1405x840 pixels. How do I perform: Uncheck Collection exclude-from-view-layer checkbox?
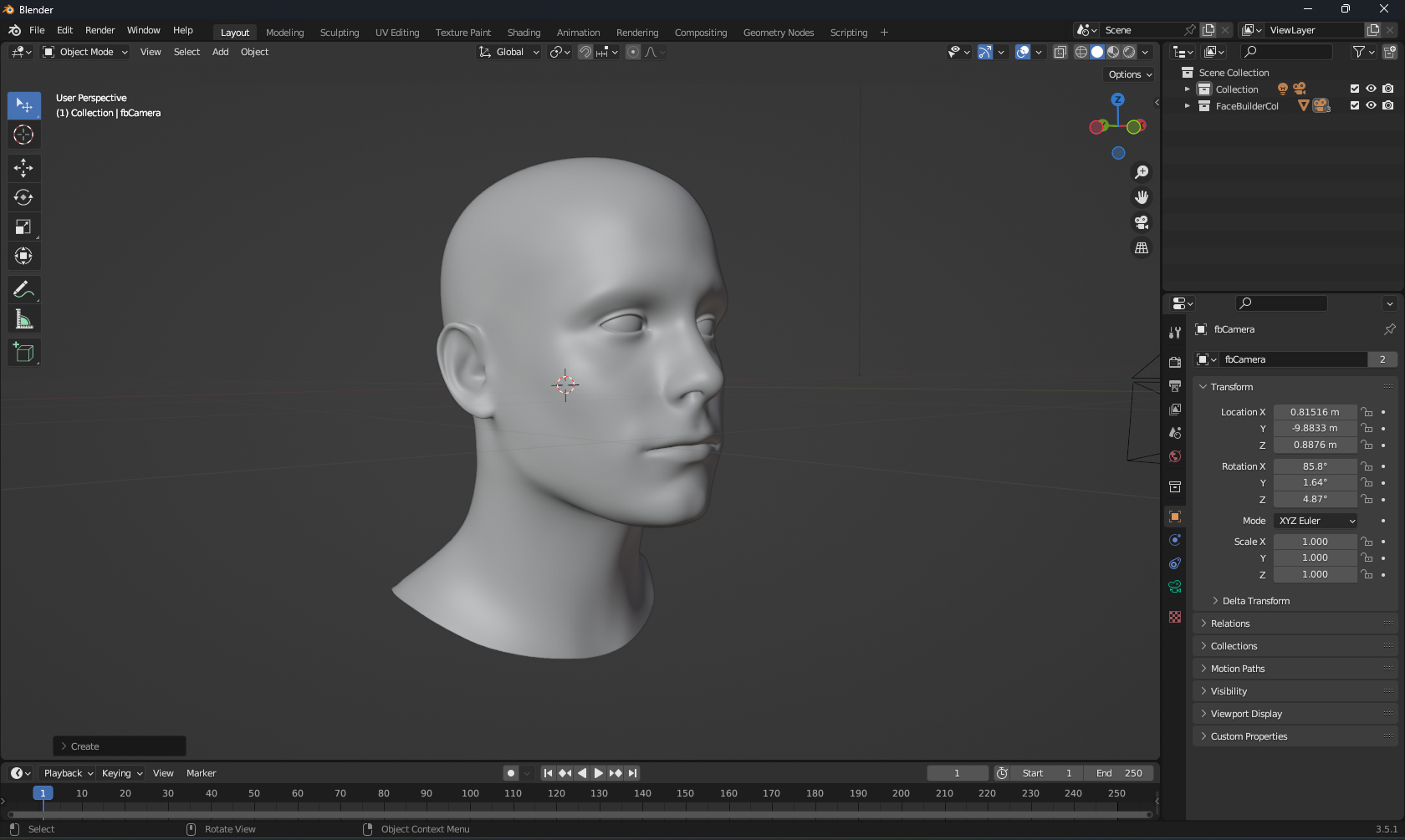[1355, 89]
